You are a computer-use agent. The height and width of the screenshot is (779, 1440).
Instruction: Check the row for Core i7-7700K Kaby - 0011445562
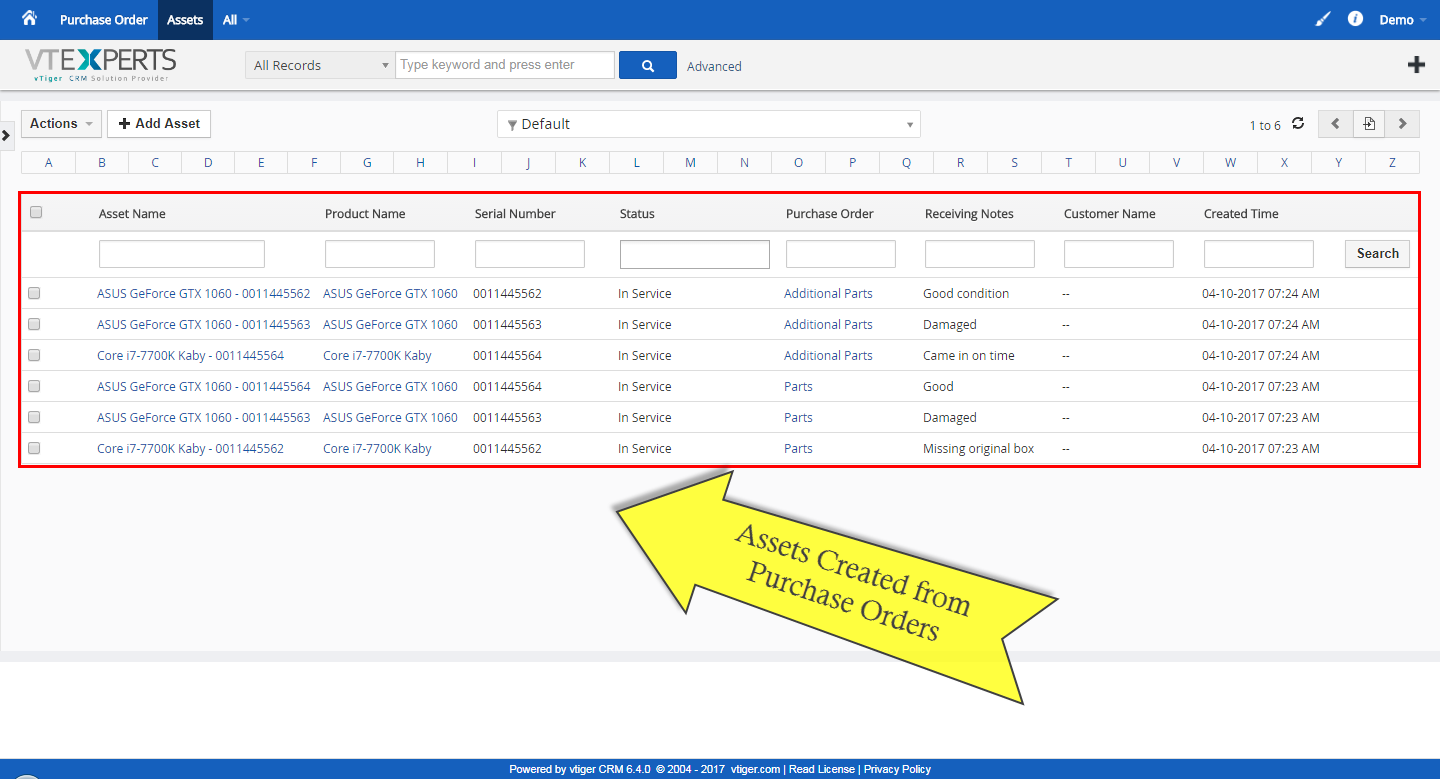click(34, 448)
